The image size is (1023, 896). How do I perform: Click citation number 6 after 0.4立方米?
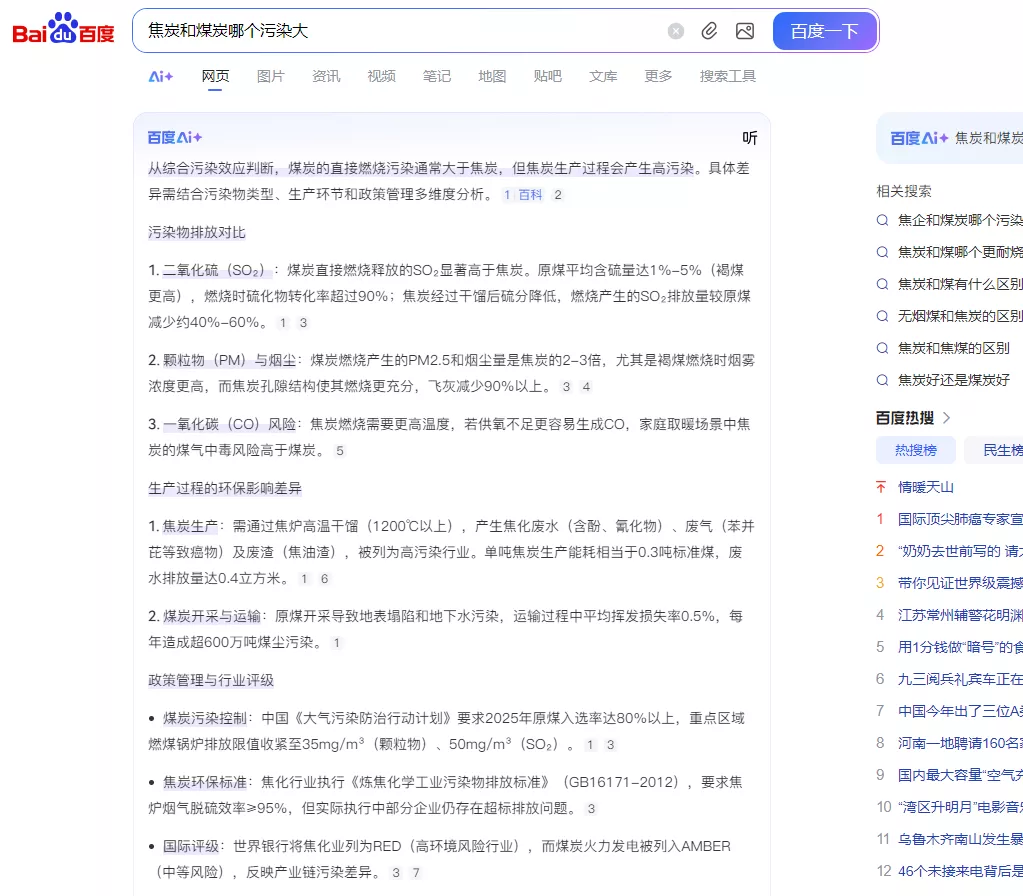point(324,579)
